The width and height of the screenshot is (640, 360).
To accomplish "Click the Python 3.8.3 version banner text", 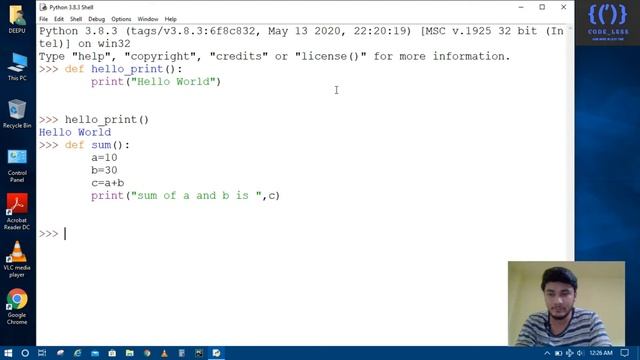I will (x=301, y=38).
